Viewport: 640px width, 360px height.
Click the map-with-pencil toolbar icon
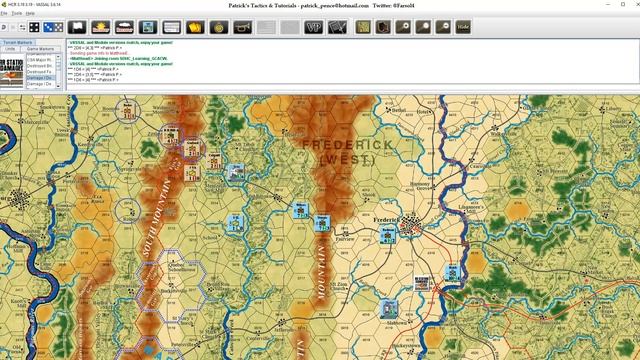click(x=338, y=27)
